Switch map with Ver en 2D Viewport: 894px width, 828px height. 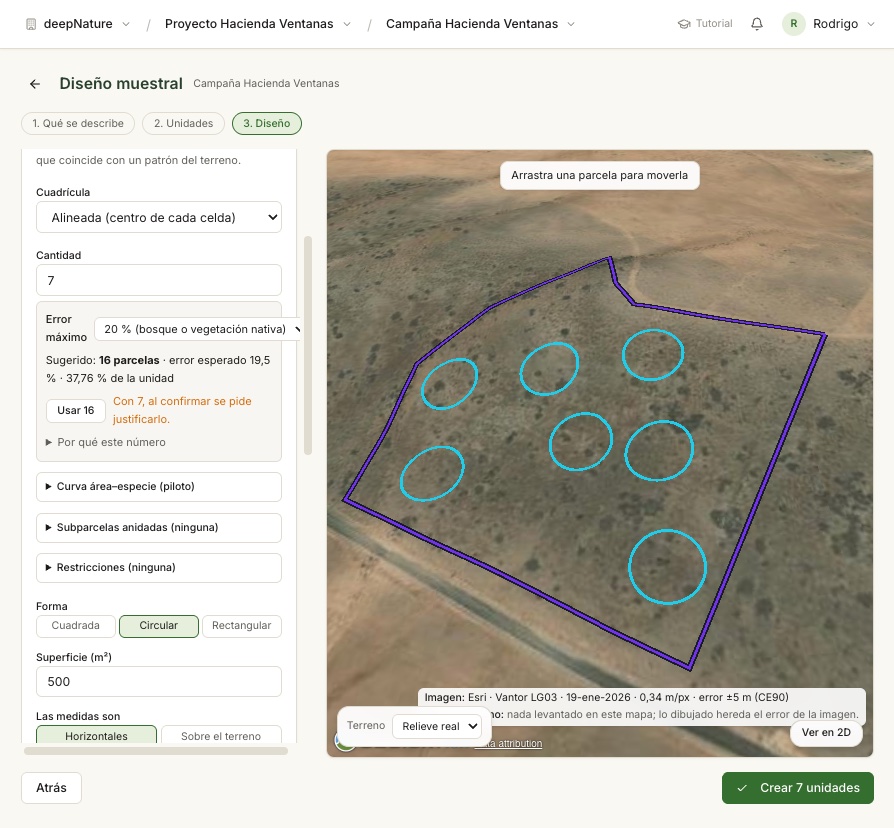826,733
